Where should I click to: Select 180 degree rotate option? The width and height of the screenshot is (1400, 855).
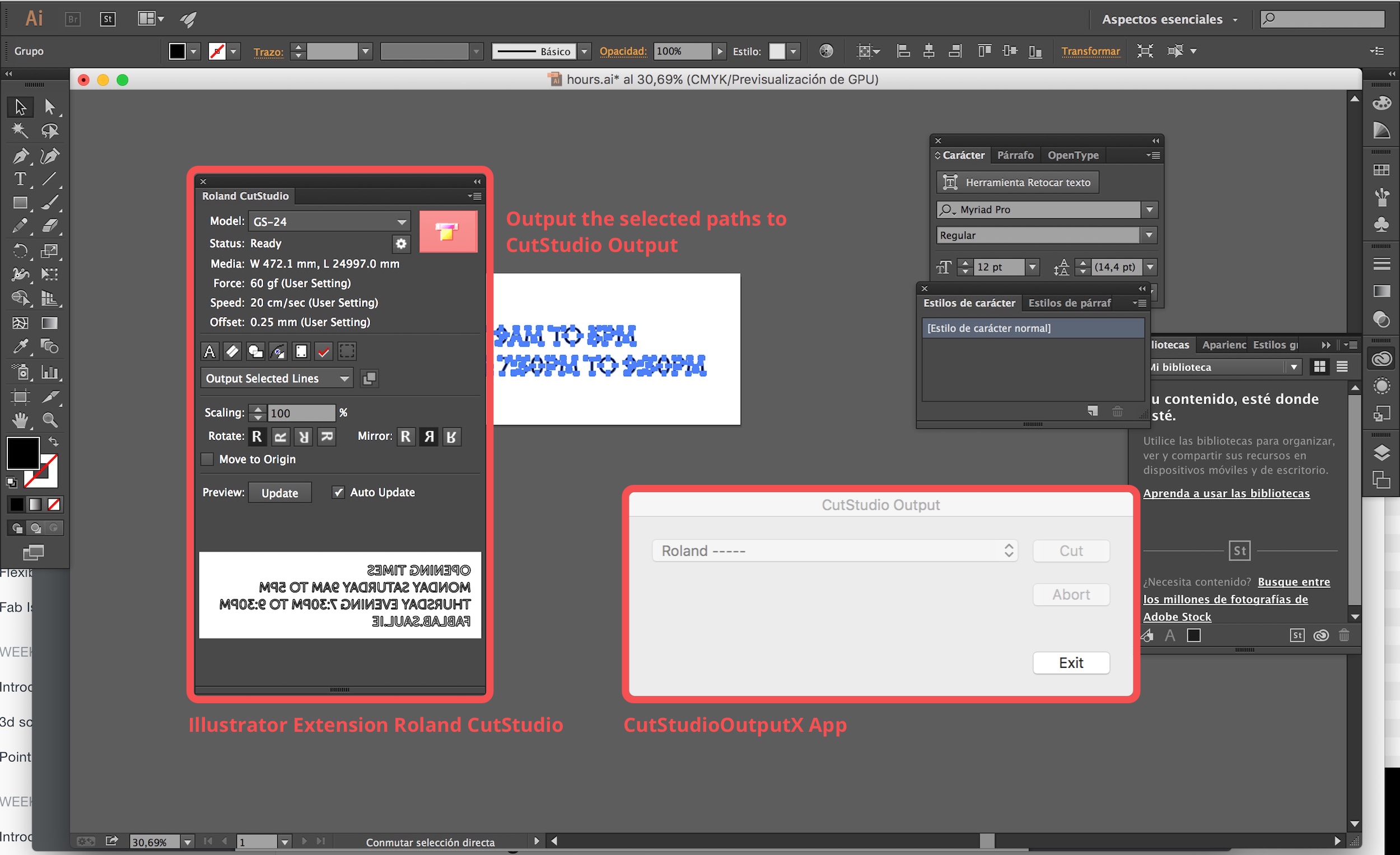pyautogui.click(x=304, y=437)
